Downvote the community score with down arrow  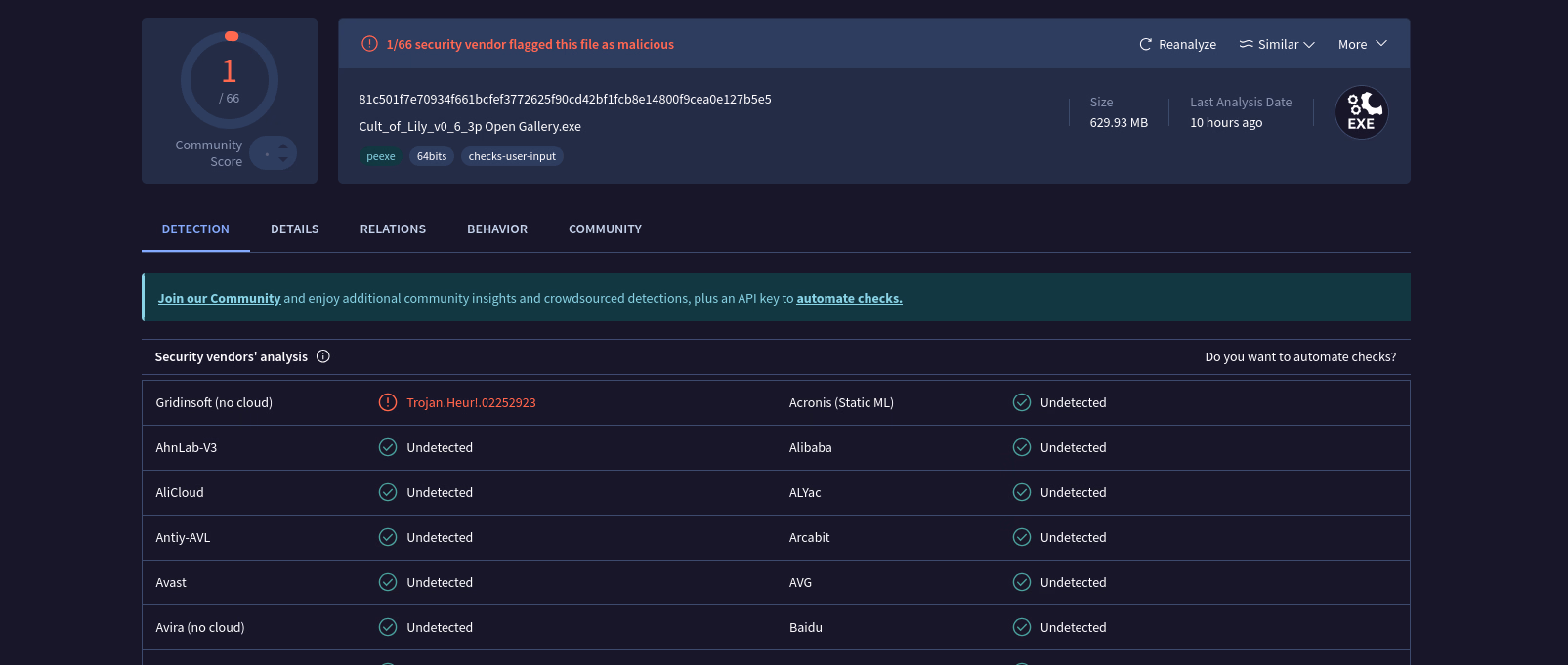283,159
